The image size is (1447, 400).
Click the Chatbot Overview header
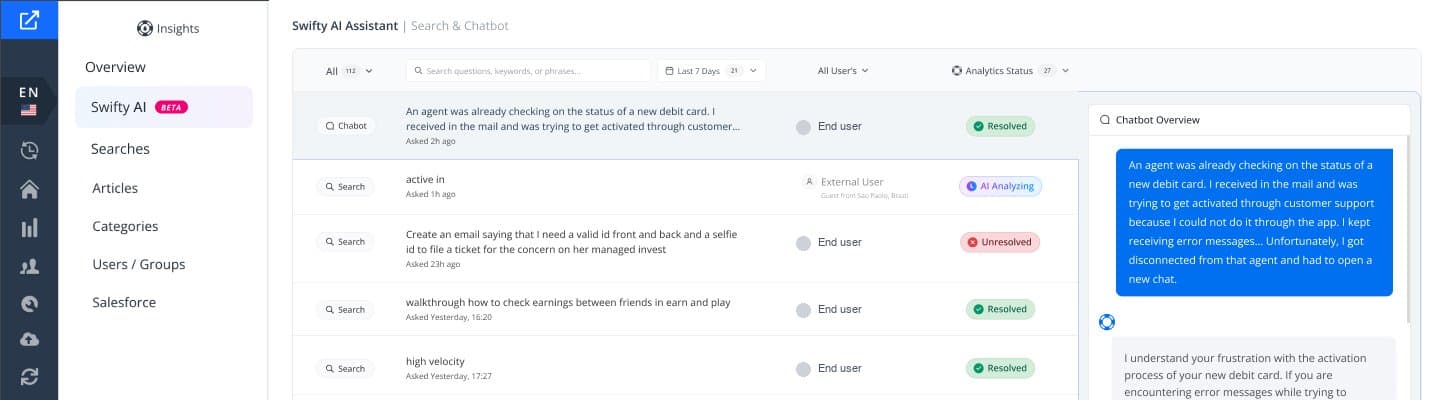pyautogui.click(x=1157, y=119)
